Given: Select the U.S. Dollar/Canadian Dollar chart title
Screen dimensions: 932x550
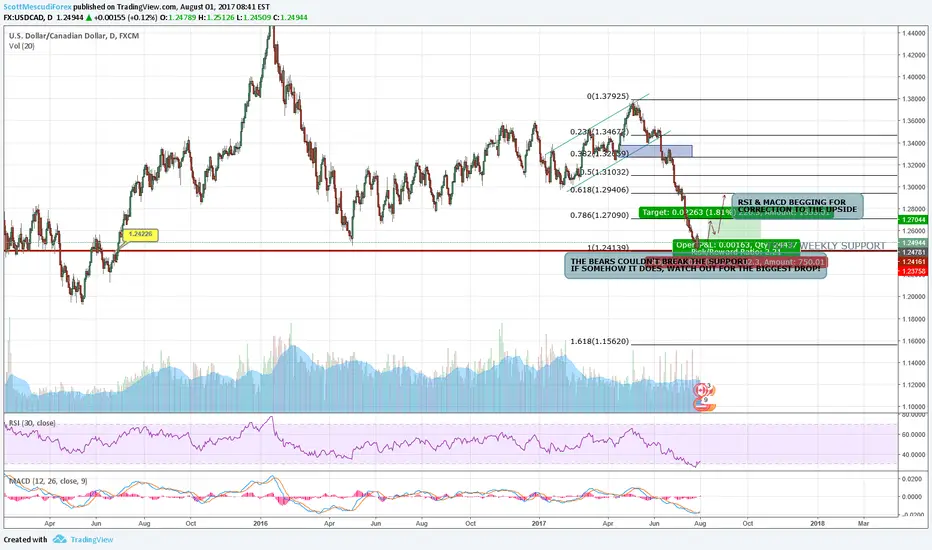Looking at the screenshot, I should [x=74, y=36].
